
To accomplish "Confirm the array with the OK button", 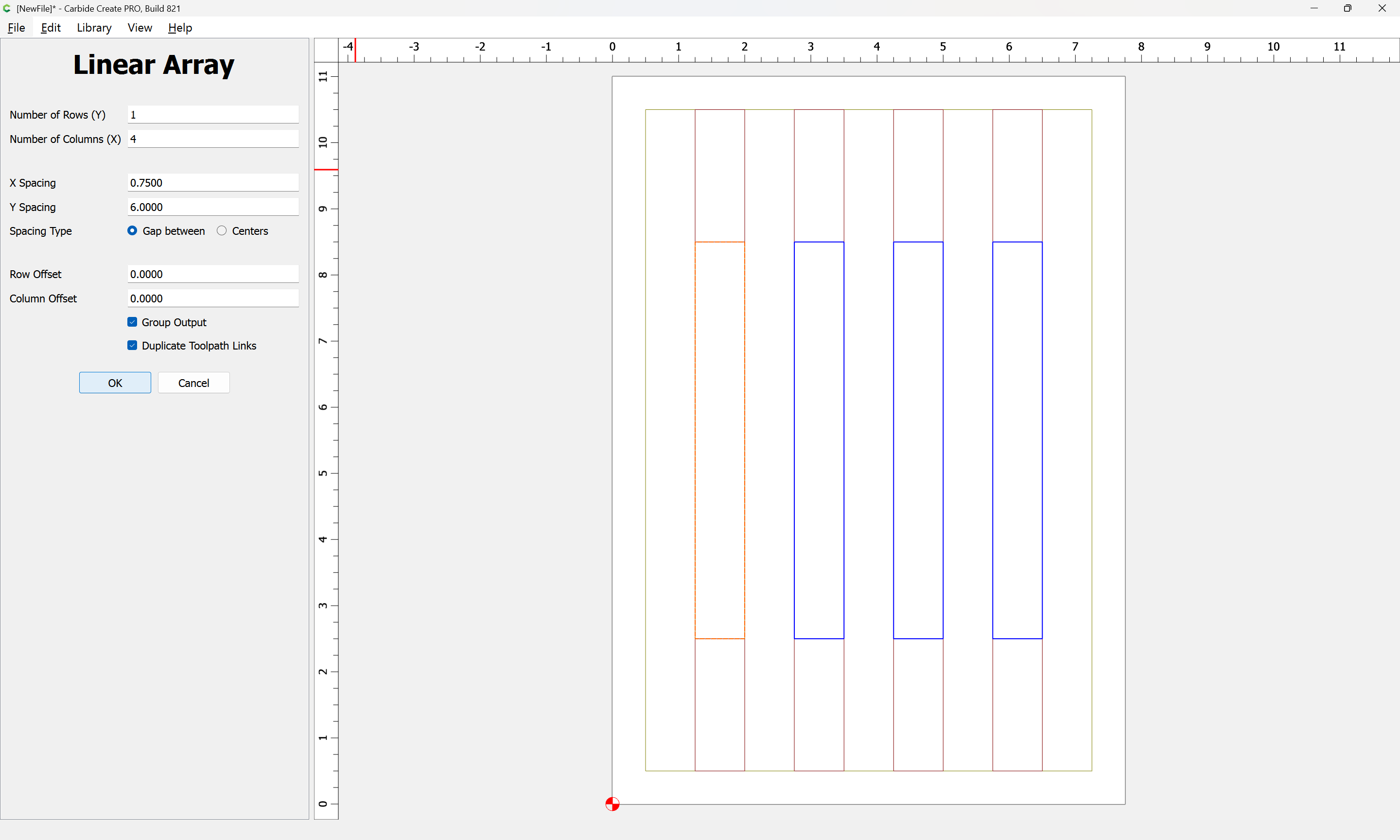I will pyautogui.click(x=115, y=383).
